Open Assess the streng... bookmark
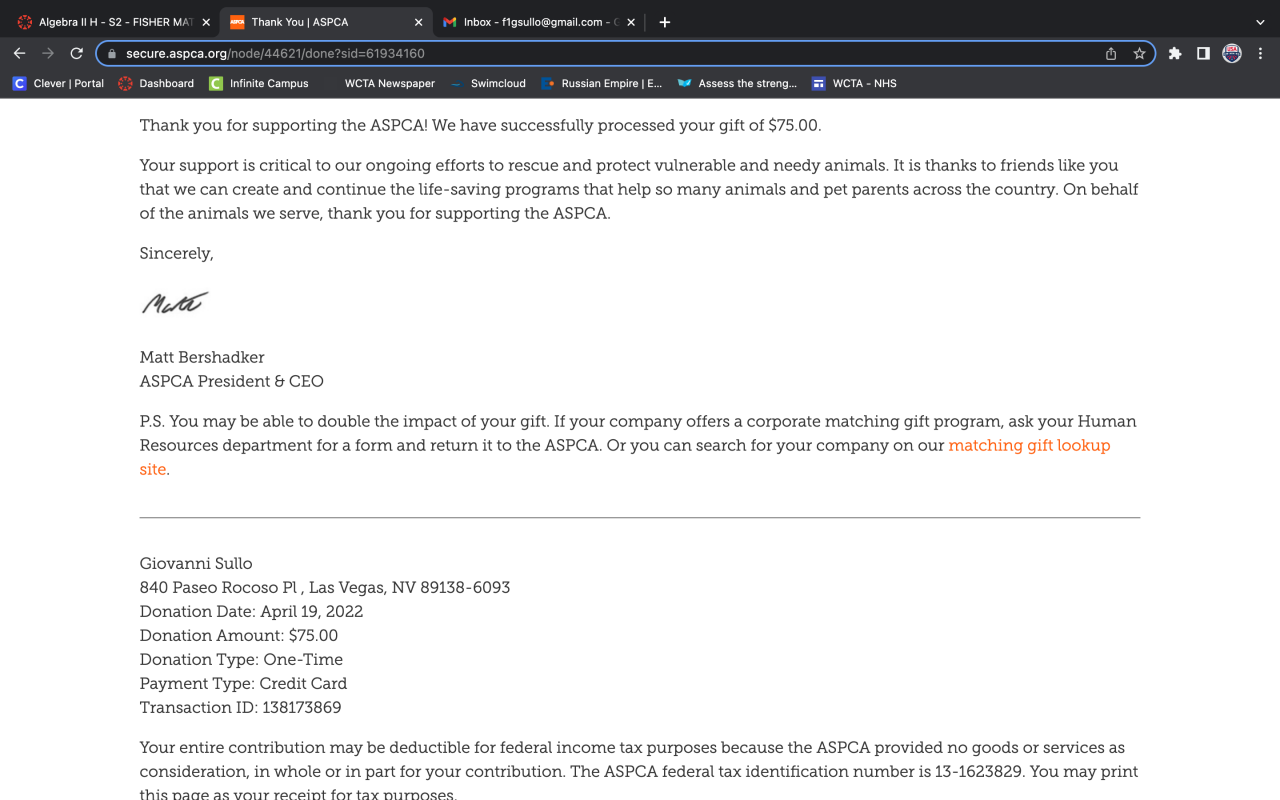The width and height of the screenshot is (1280, 800). pyautogui.click(x=737, y=84)
